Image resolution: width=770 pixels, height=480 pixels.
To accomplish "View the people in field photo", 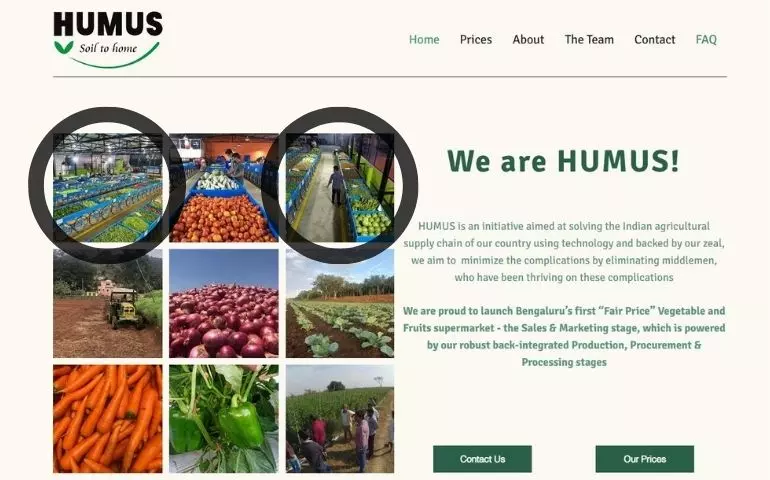I will pyautogui.click(x=340, y=419).
